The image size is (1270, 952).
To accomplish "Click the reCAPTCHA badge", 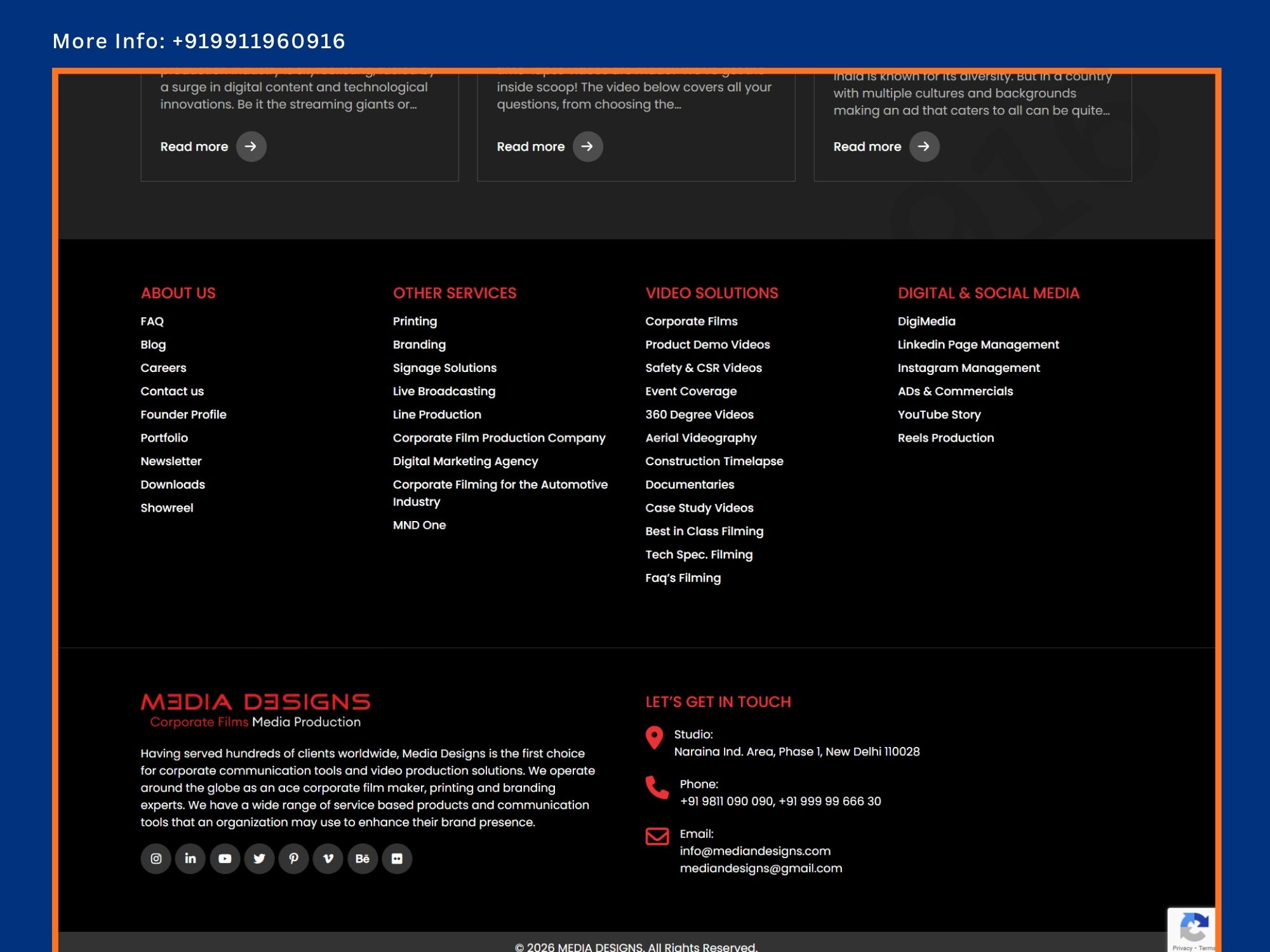I will click(x=1193, y=930).
